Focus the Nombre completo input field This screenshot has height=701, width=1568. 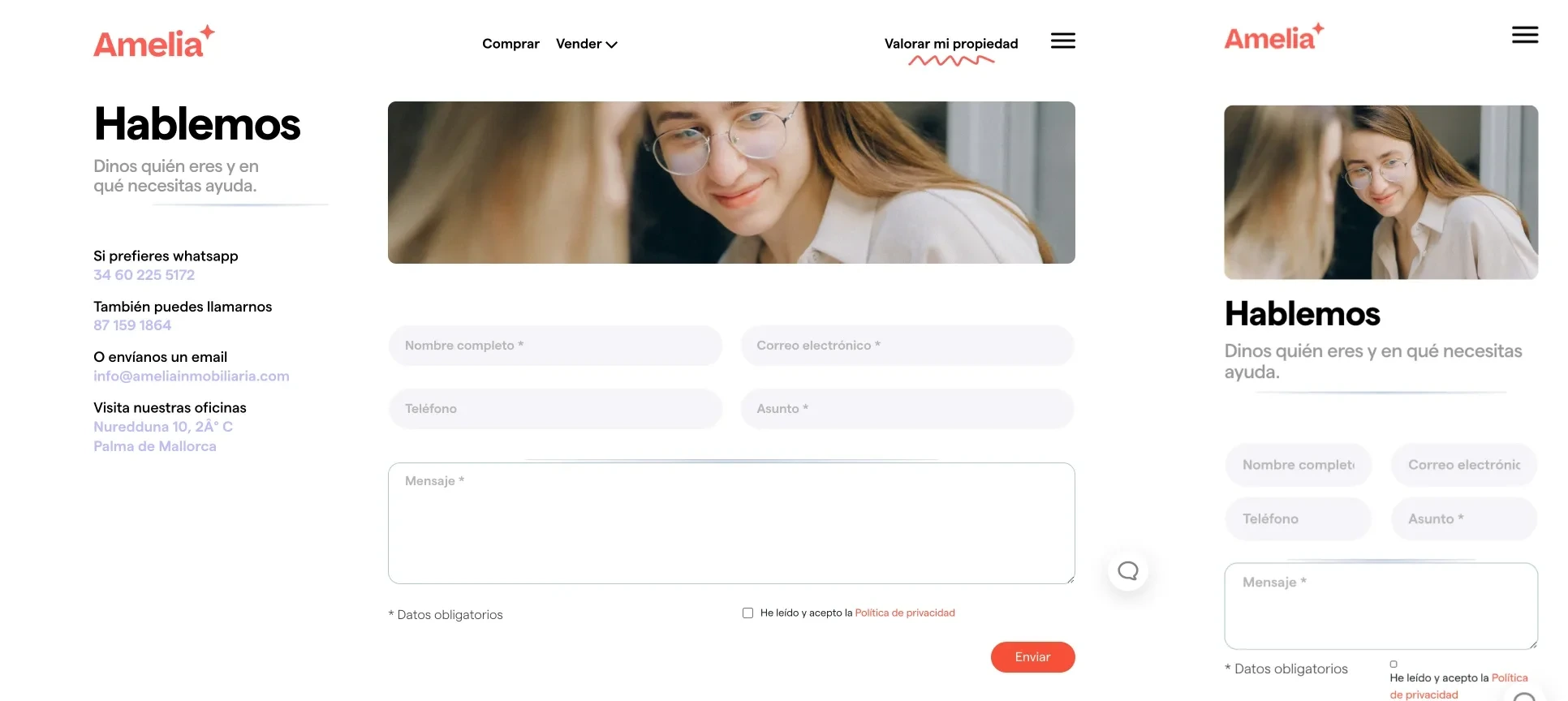pyautogui.click(x=555, y=346)
